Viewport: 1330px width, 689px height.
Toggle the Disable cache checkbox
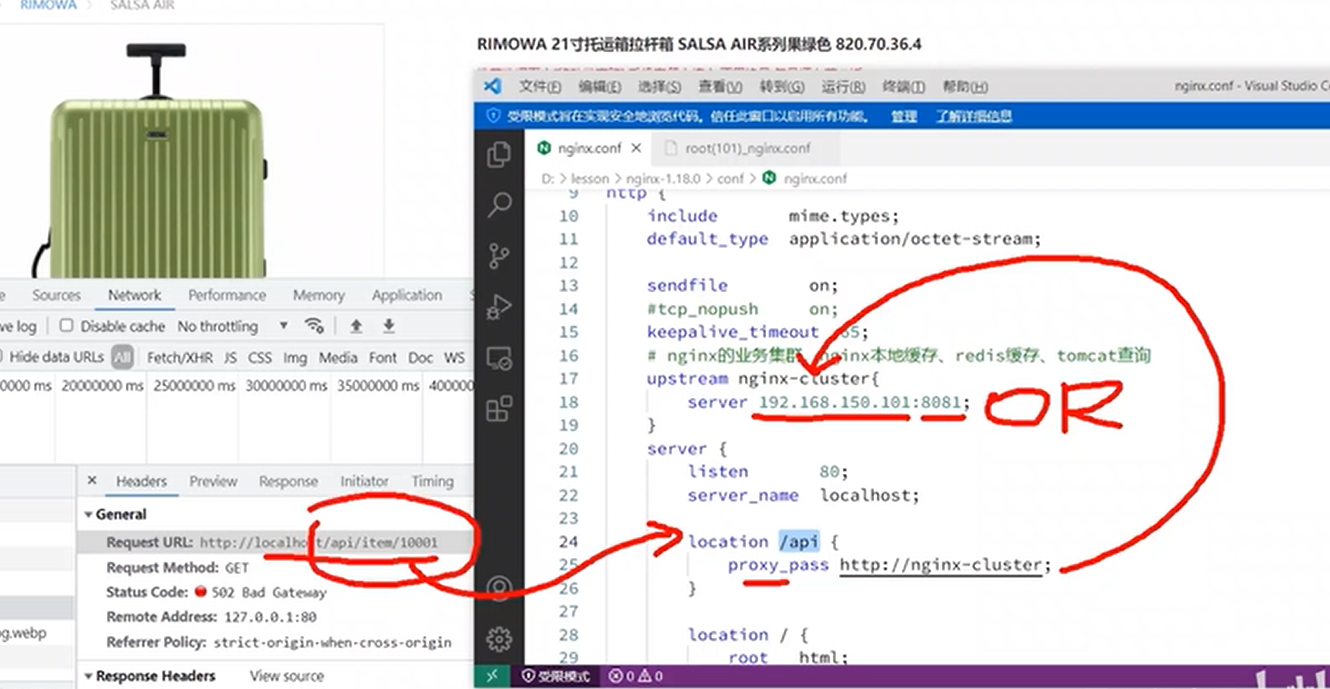(66, 326)
